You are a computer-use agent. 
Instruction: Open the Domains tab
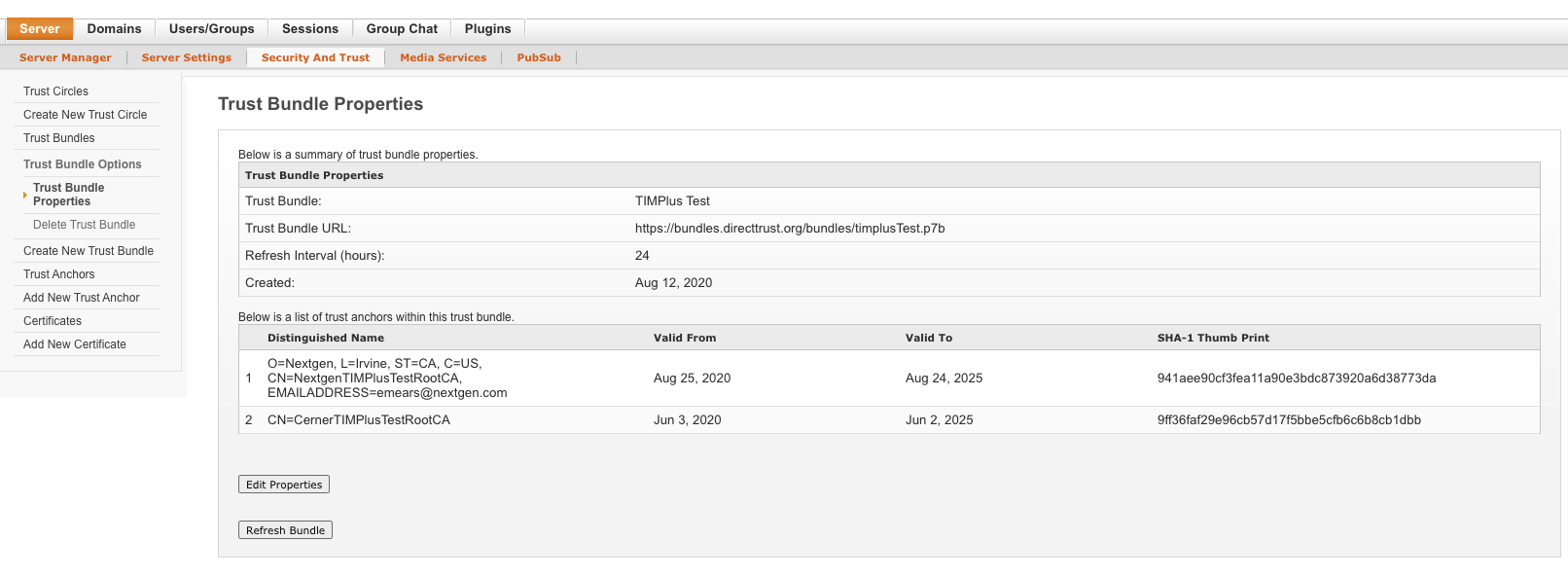[114, 29]
